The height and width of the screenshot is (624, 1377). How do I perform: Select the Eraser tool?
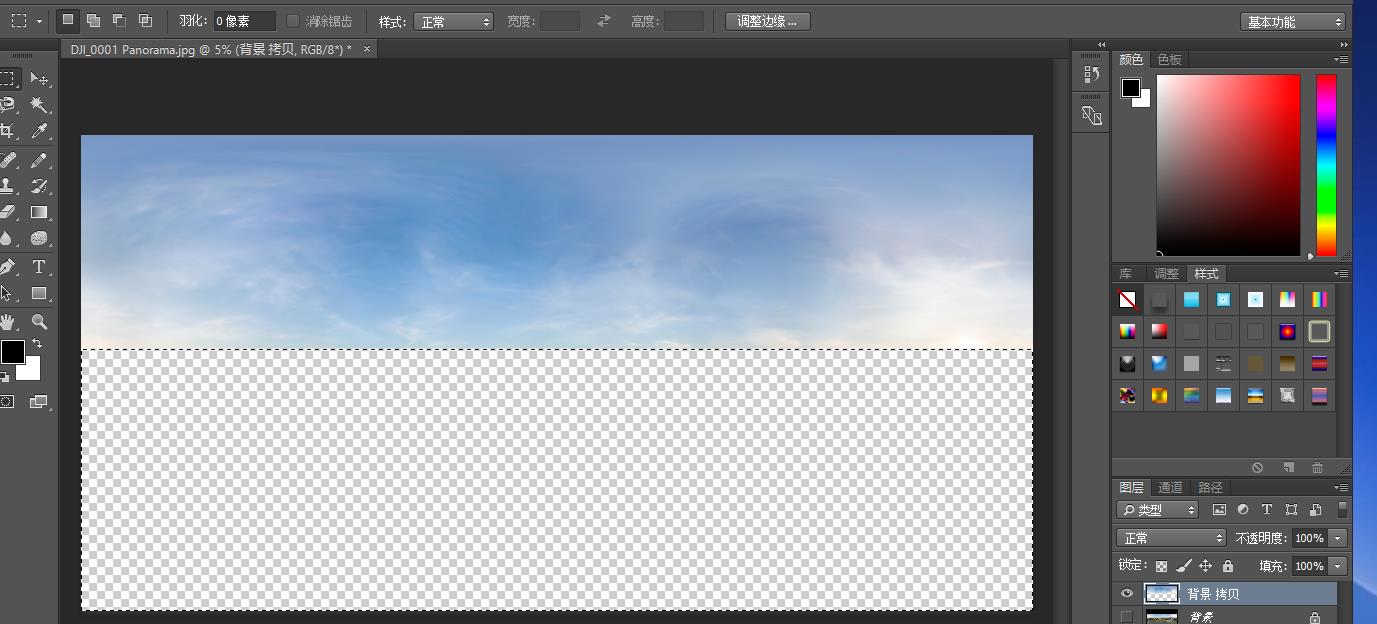(x=8, y=212)
